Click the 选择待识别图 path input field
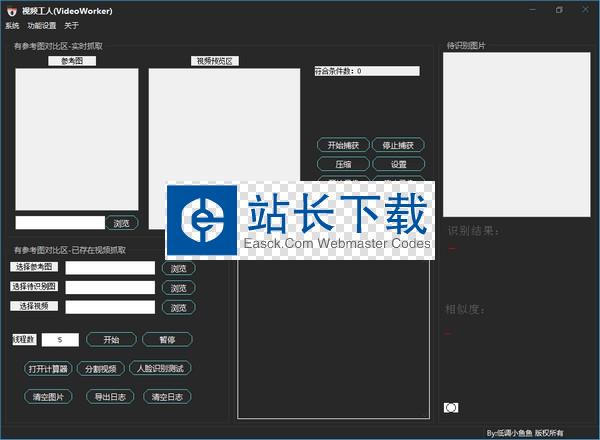 pos(110,287)
